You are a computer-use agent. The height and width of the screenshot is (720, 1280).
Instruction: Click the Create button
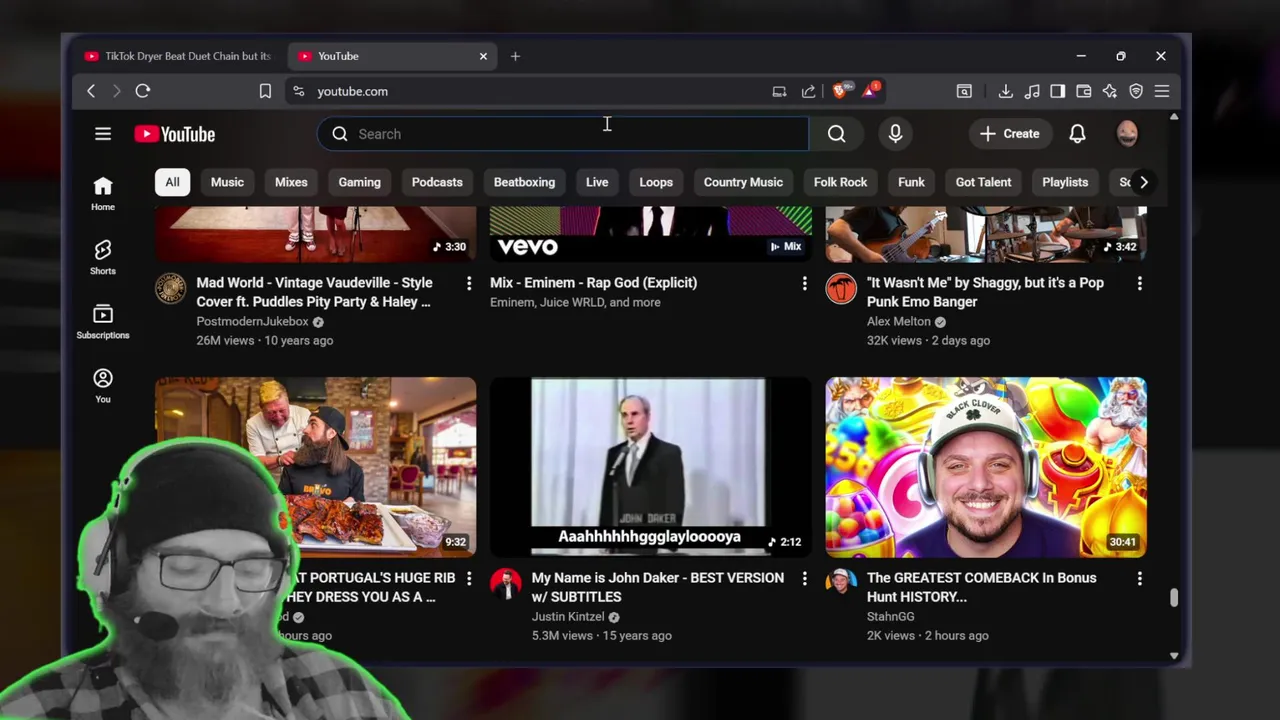(x=1010, y=134)
